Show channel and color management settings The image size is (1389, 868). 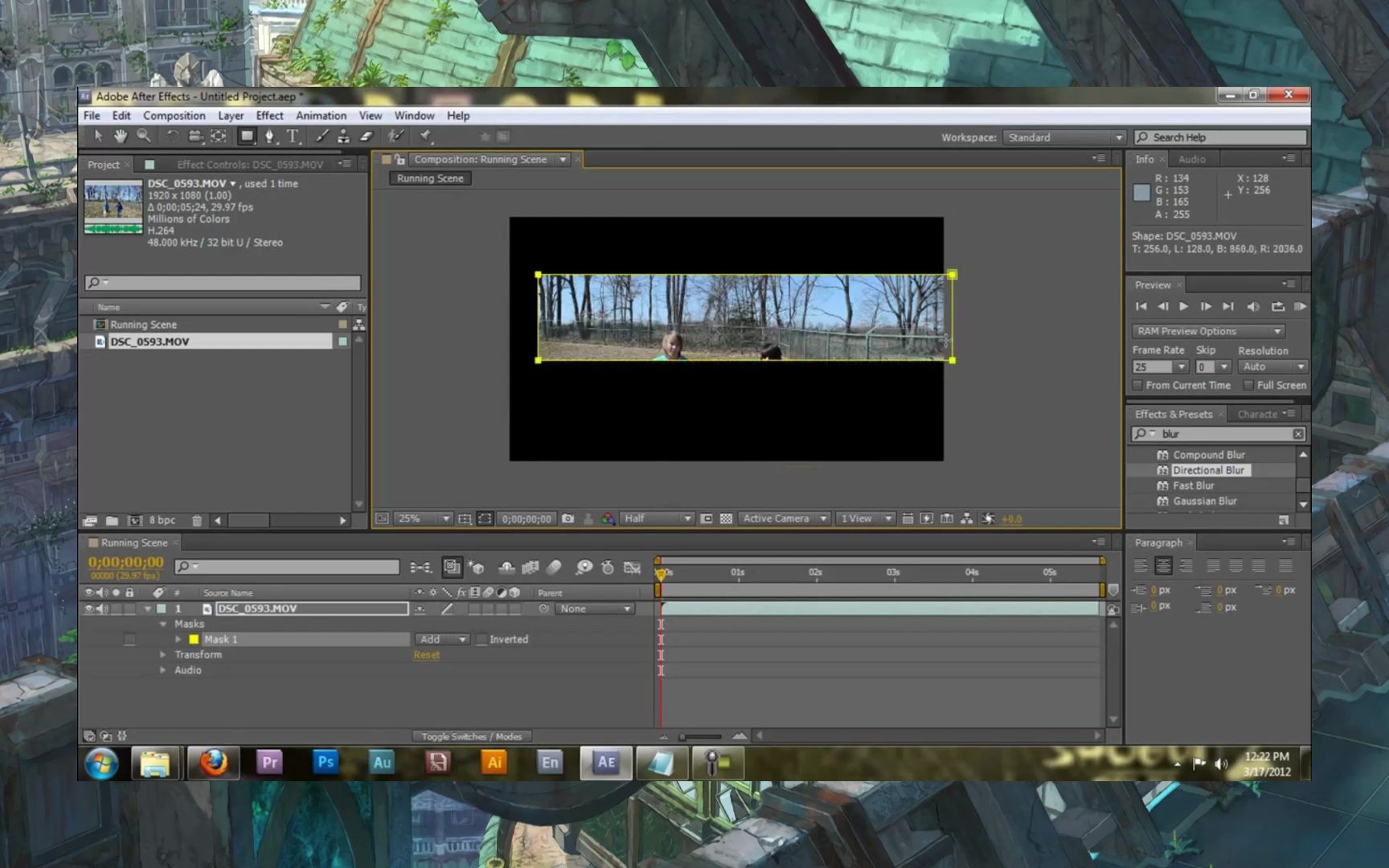click(x=608, y=519)
